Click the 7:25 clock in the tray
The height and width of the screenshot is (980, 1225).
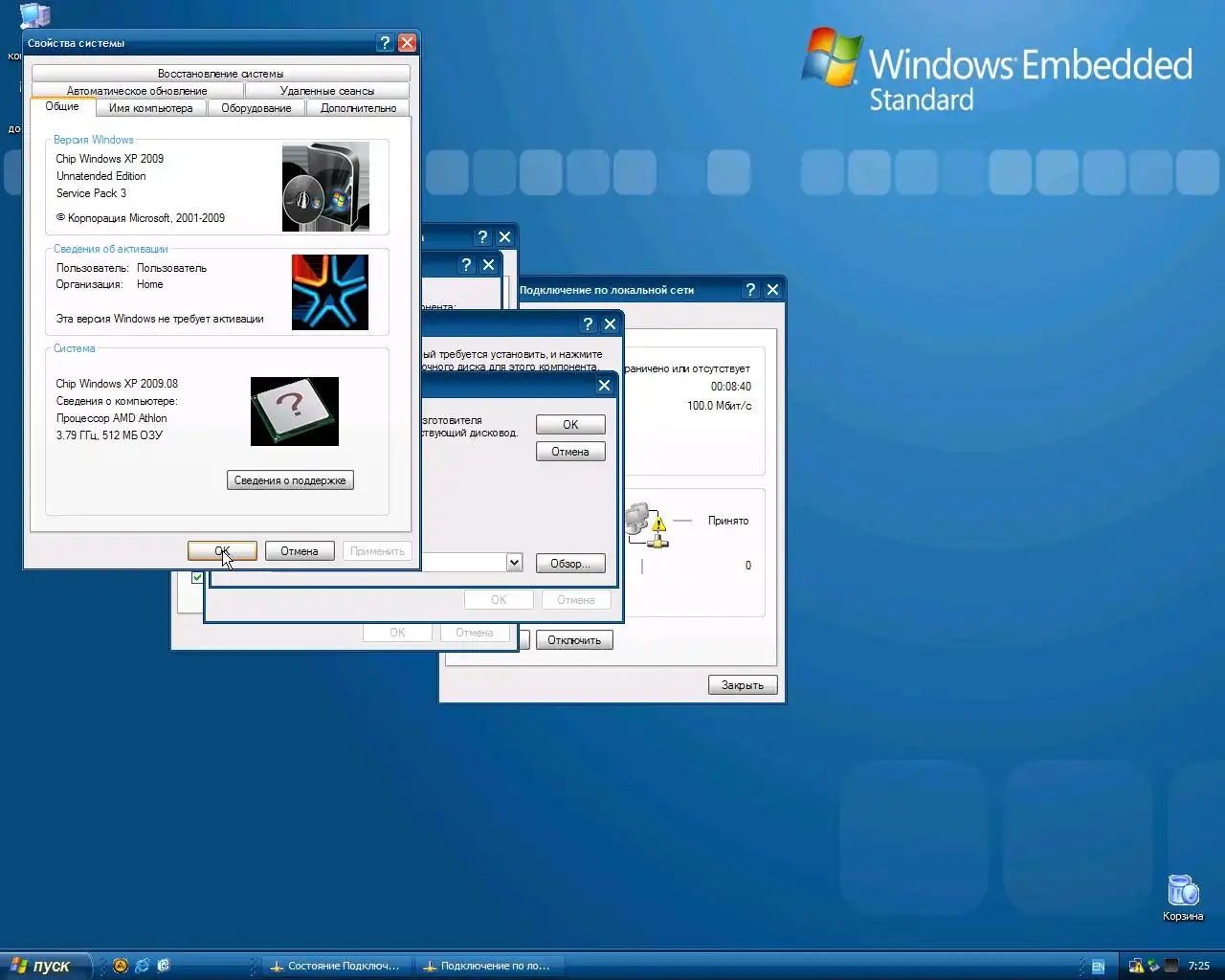(x=1199, y=966)
